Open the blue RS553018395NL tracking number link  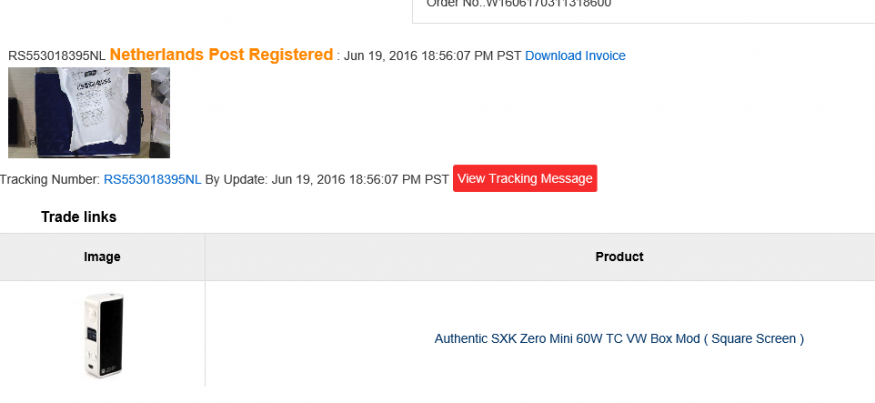pyautogui.click(x=152, y=179)
